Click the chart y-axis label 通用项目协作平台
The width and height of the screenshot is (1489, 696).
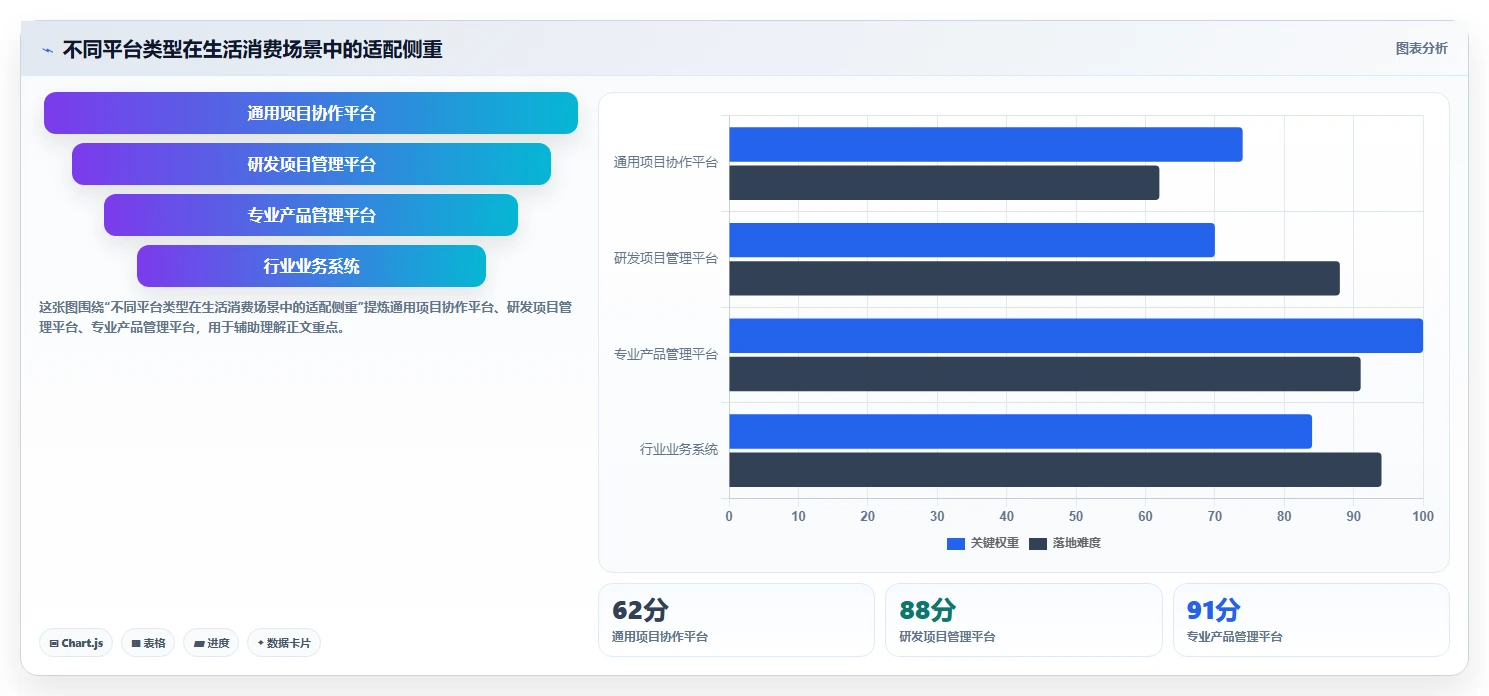coord(666,162)
